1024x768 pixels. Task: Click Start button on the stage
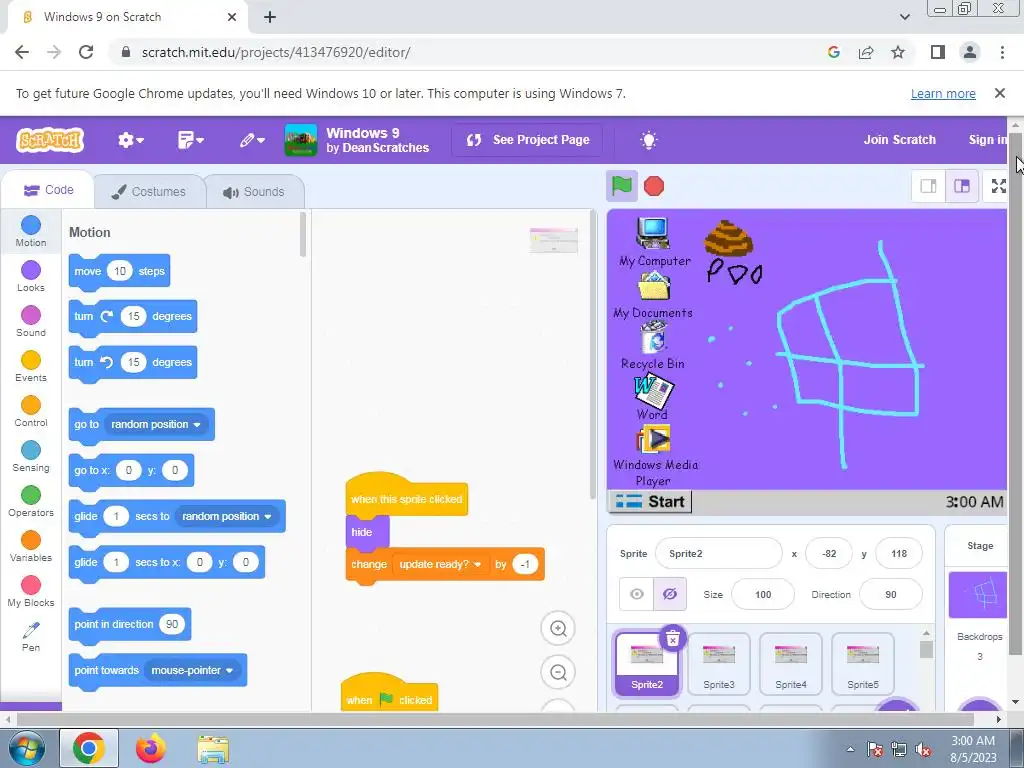[x=650, y=502]
